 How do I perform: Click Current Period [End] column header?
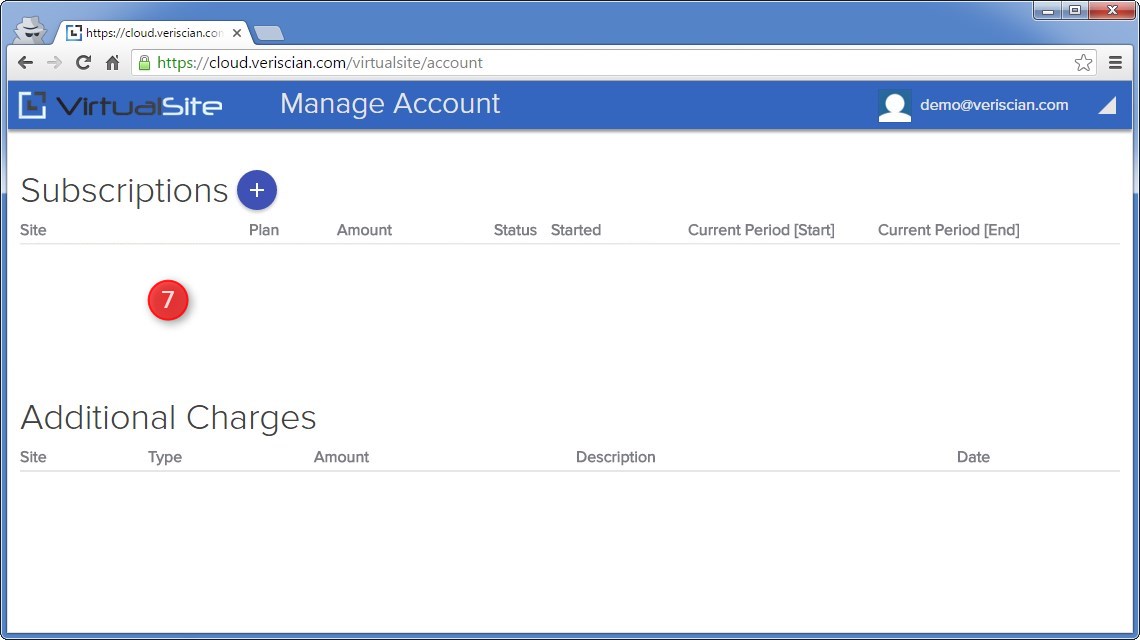coord(949,230)
